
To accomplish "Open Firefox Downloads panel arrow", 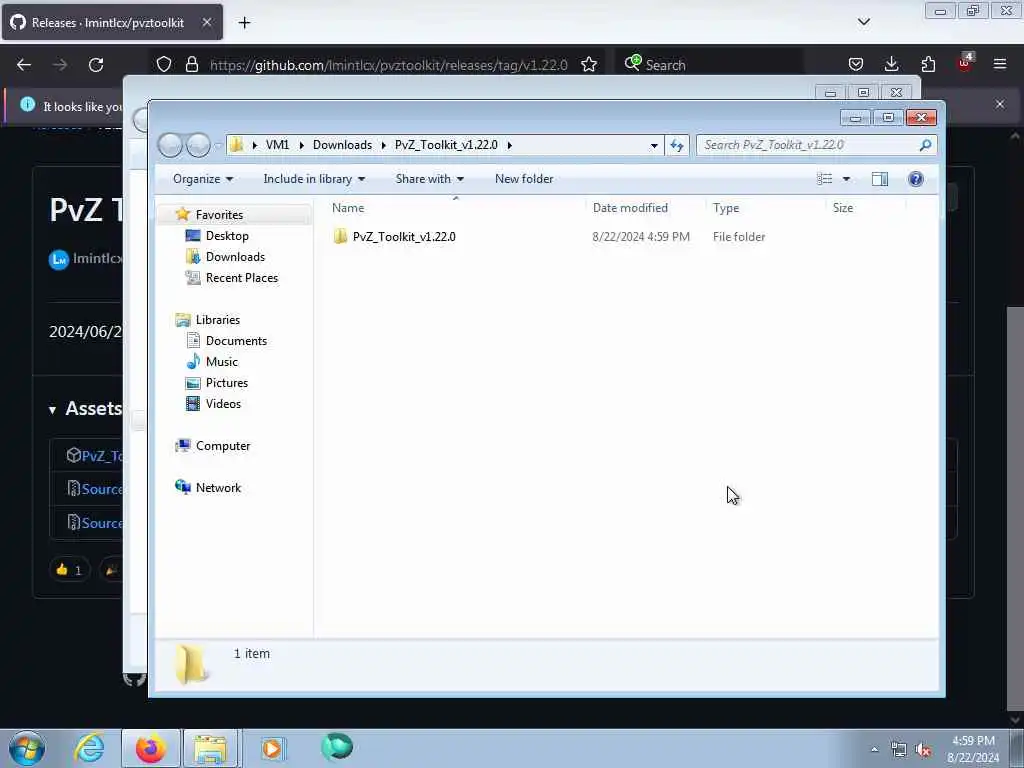I will (x=891, y=64).
